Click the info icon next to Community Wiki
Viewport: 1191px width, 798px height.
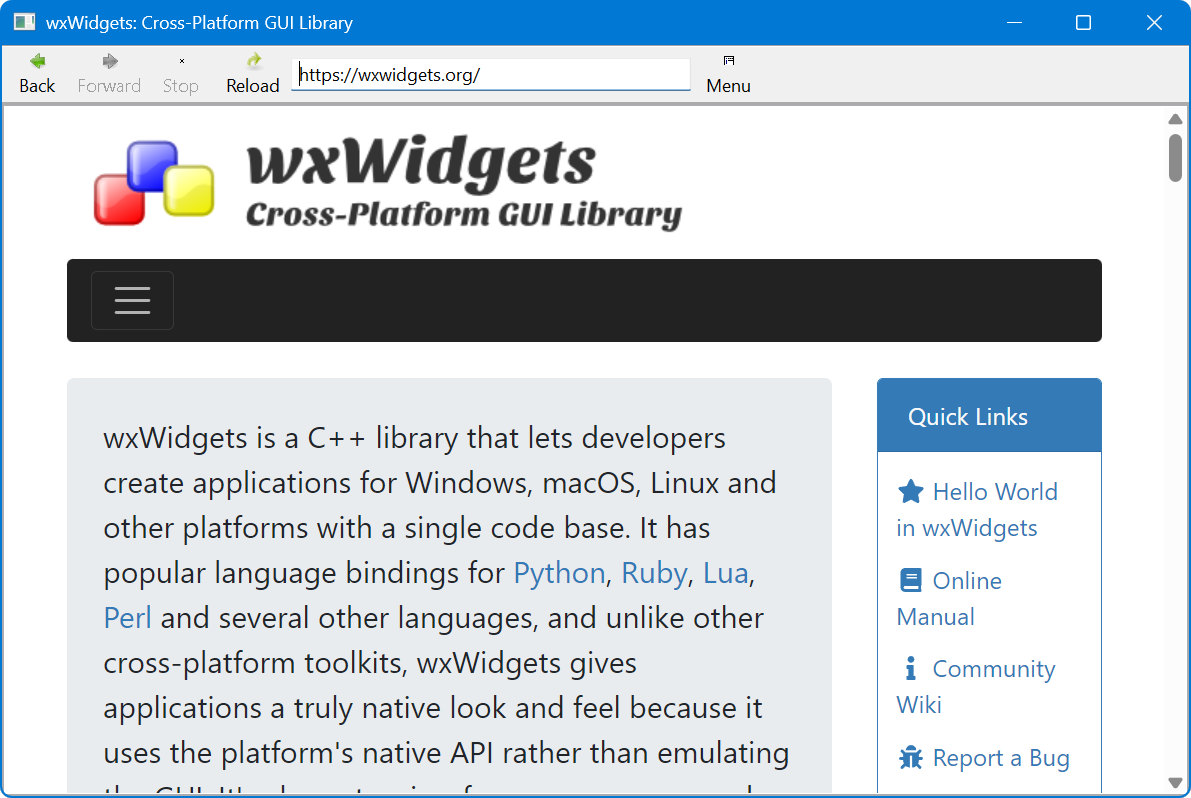point(911,668)
